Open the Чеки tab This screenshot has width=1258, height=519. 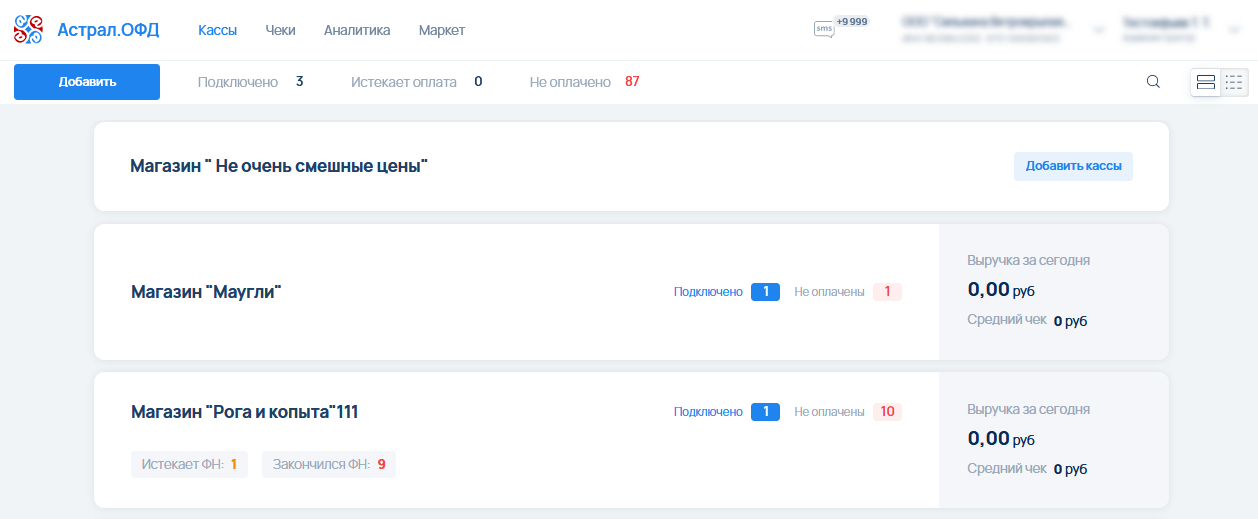click(281, 30)
